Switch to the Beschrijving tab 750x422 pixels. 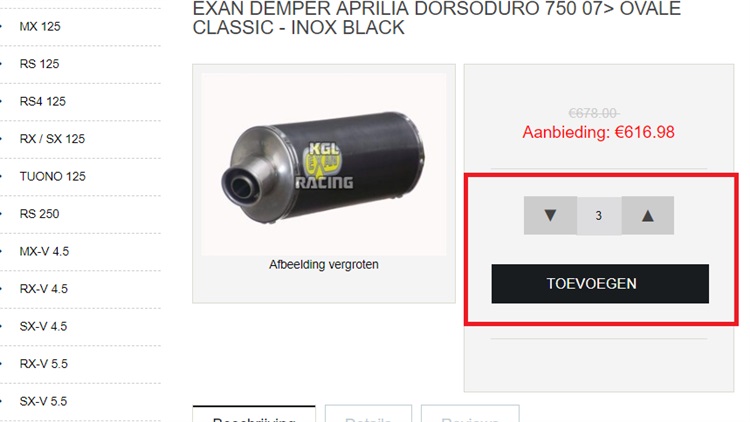[254, 414]
